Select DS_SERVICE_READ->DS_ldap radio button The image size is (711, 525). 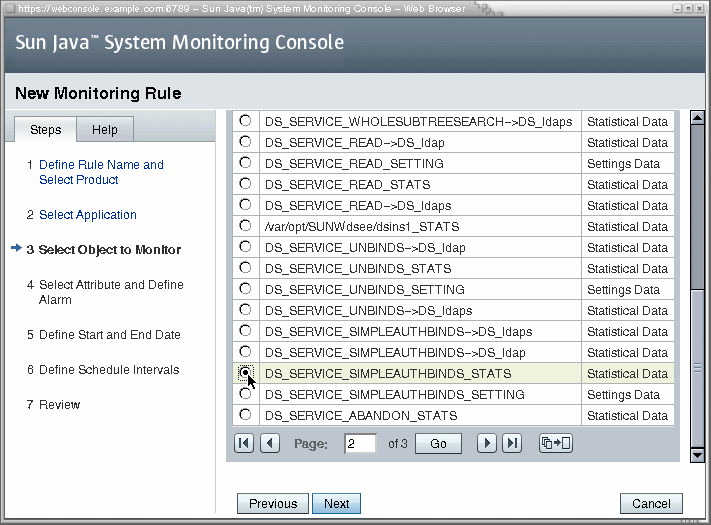245,141
